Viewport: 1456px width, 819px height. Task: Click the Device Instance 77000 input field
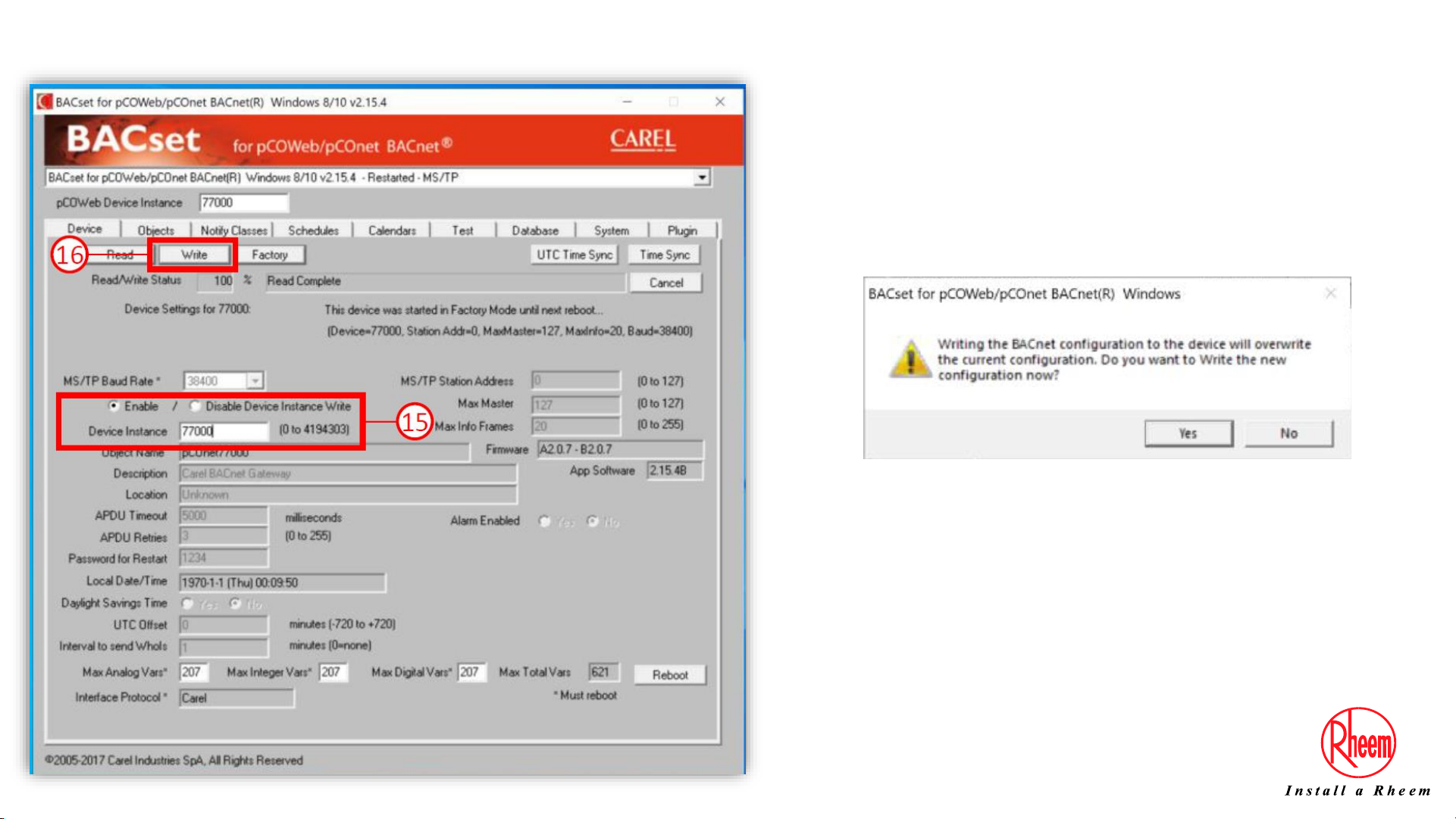click(224, 431)
